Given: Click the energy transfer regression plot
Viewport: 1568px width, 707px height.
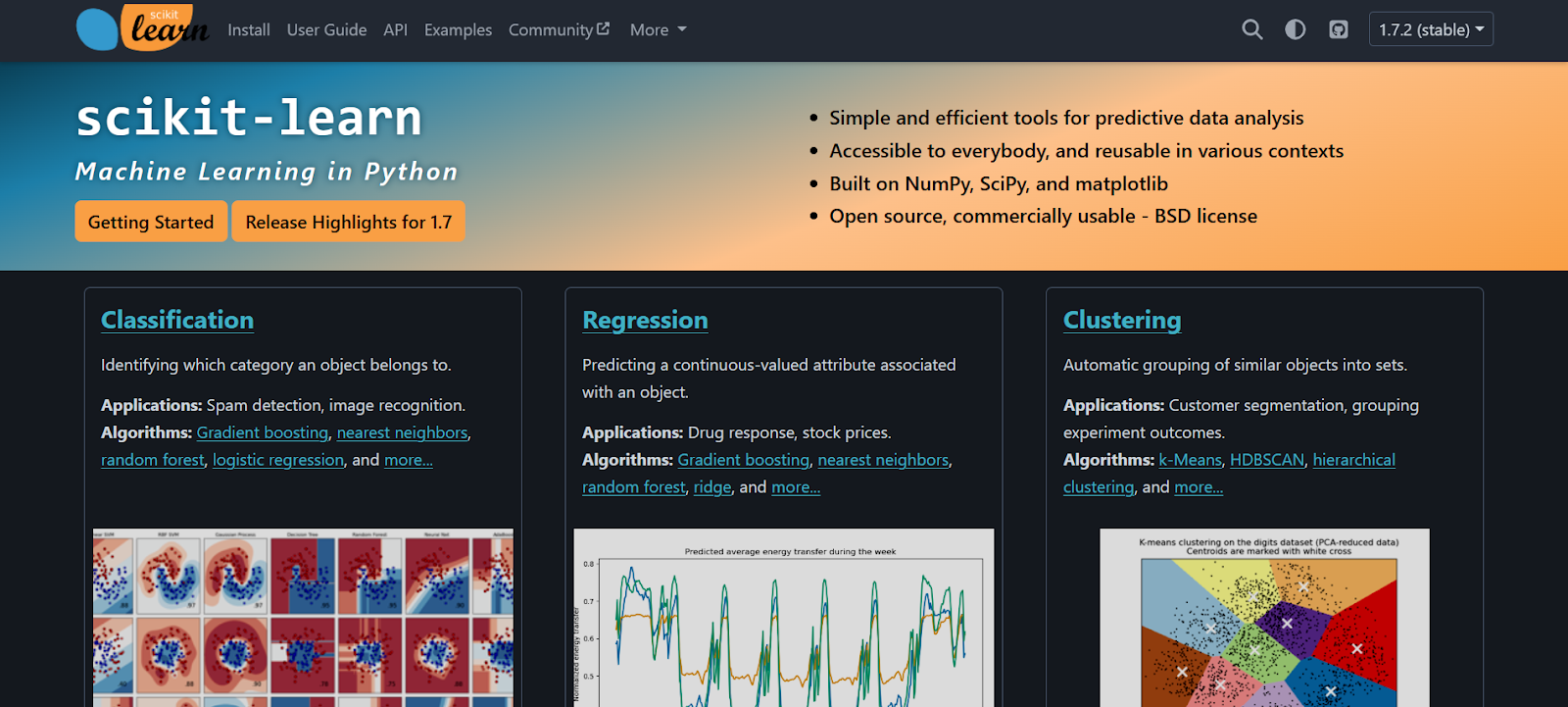Looking at the screenshot, I should (783, 618).
